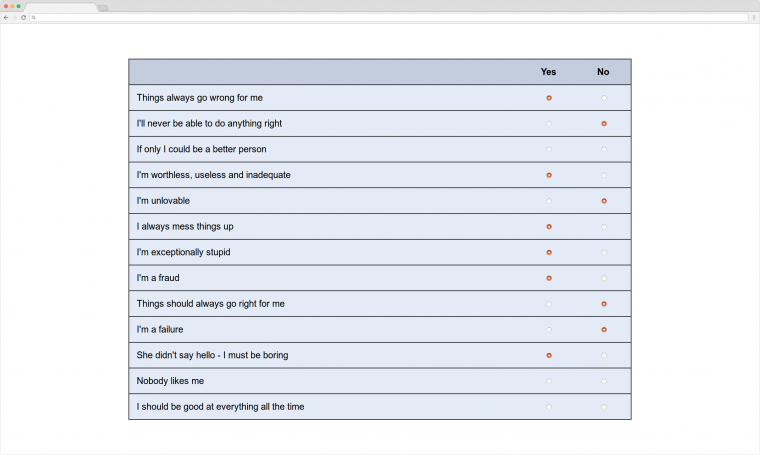Choose Yes for "I'm unlovable"
Viewport: 760px width, 455px height.
pos(549,201)
